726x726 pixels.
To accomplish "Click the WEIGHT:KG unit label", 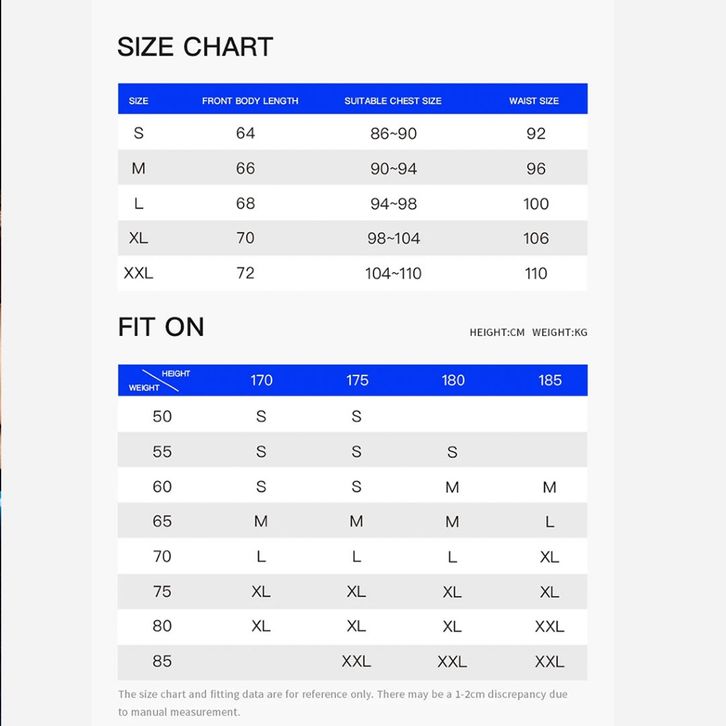I will pos(560,333).
